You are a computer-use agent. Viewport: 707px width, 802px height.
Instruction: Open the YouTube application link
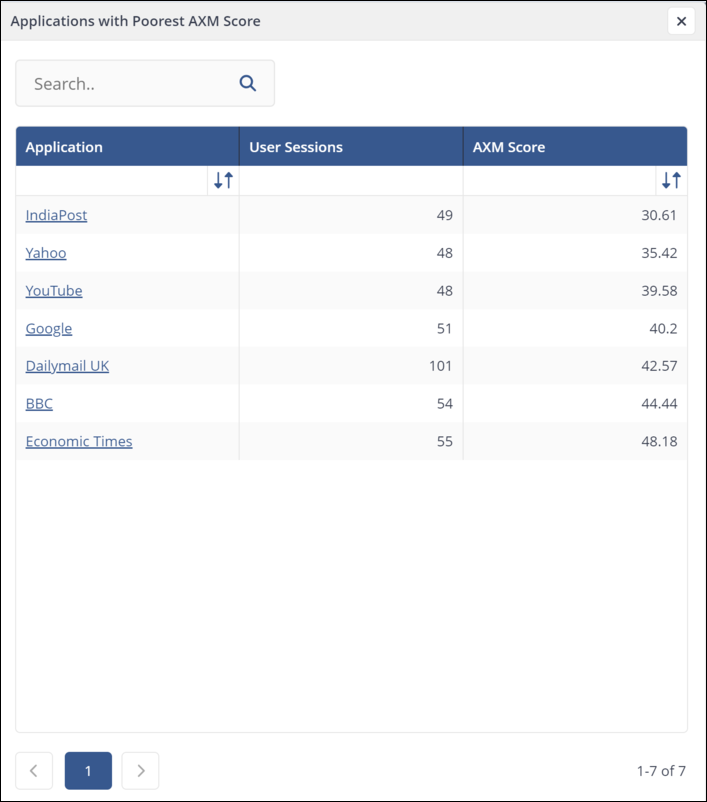(54, 291)
